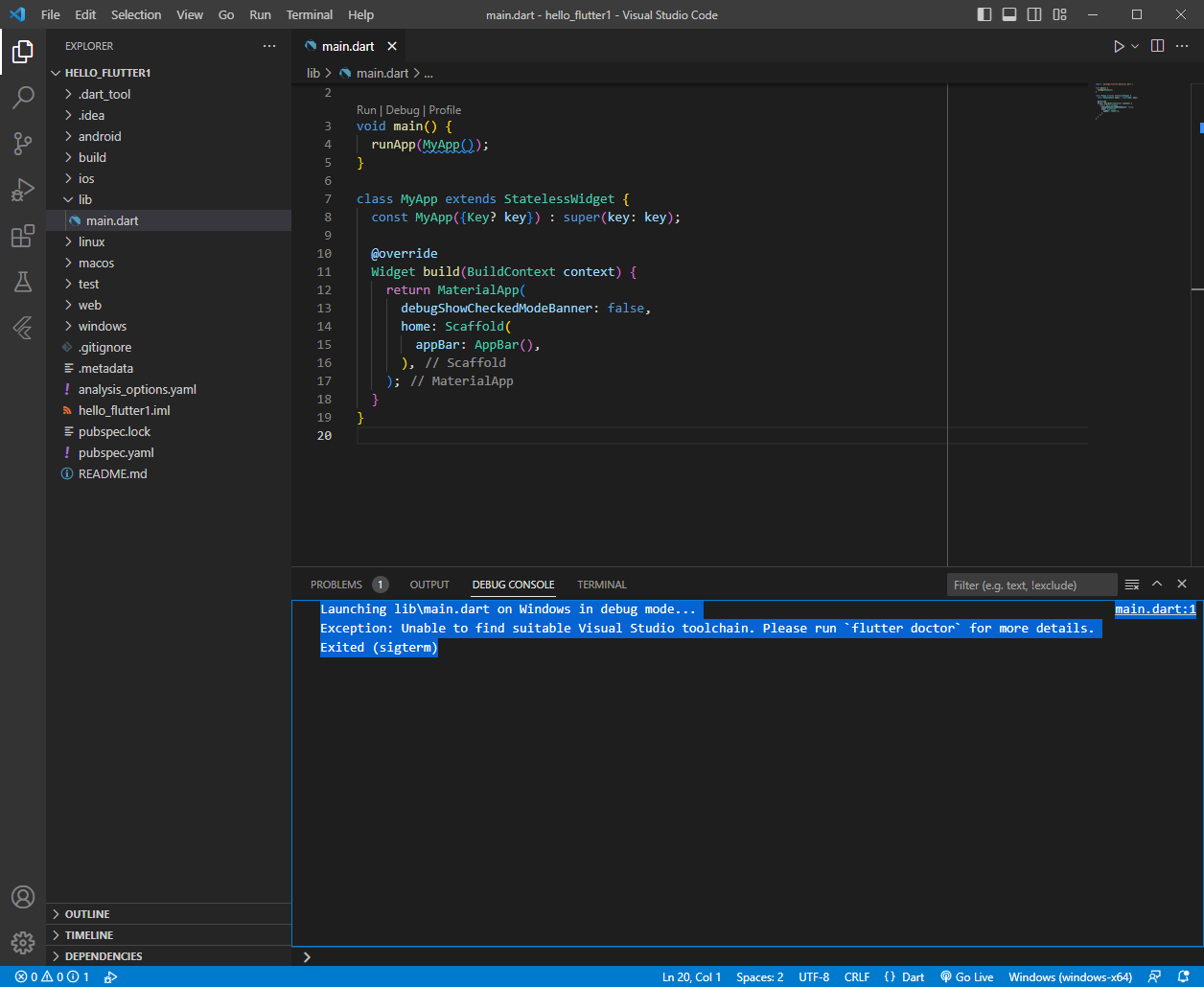Open the Testing flask icon
The width and height of the screenshot is (1204, 987).
23,282
